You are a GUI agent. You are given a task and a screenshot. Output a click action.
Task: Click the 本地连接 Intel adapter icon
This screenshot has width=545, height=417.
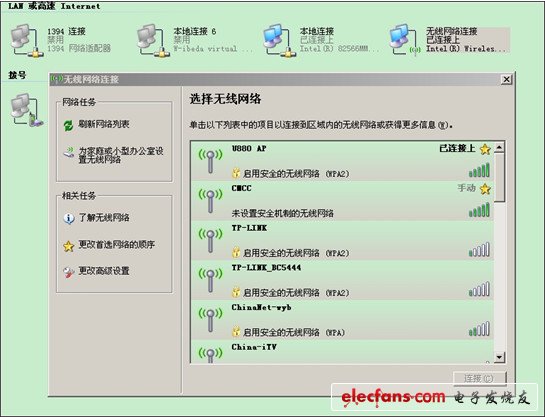[279, 40]
